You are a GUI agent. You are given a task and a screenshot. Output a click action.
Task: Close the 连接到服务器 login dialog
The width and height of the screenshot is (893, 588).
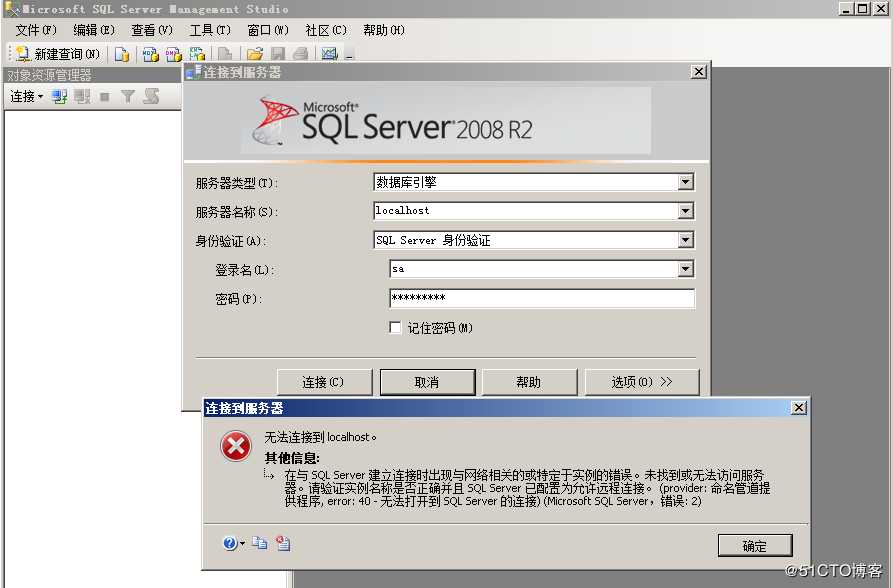[699, 72]
